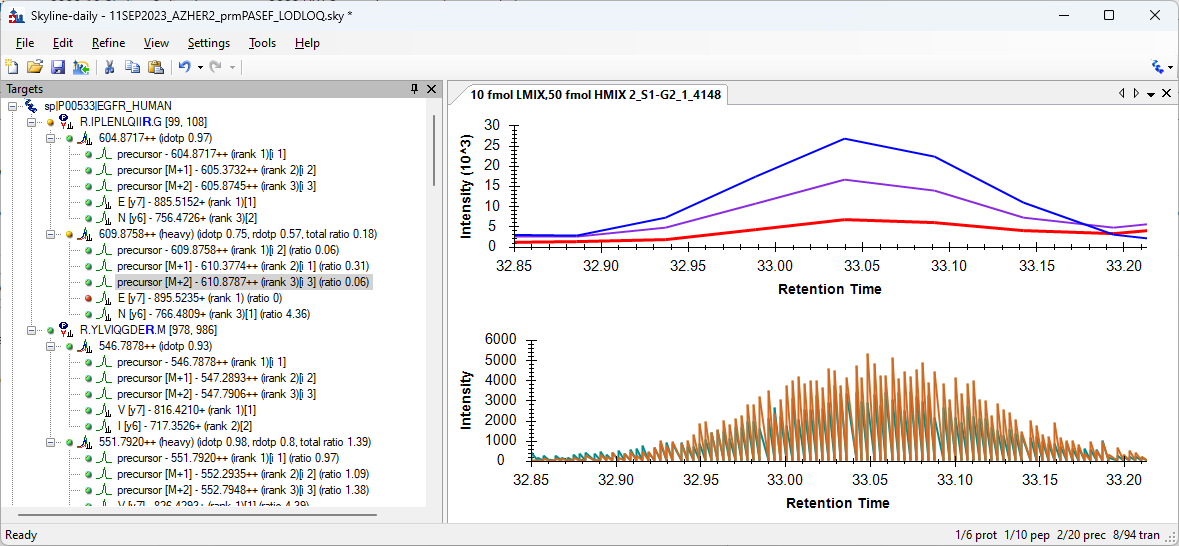Open the Undo history dropdown arrow

tap(200, 67)
